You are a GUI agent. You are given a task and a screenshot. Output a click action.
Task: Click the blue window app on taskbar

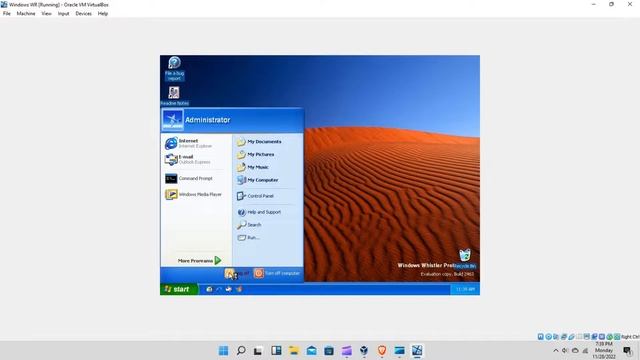pyautogui.click(x=400, y=350)
